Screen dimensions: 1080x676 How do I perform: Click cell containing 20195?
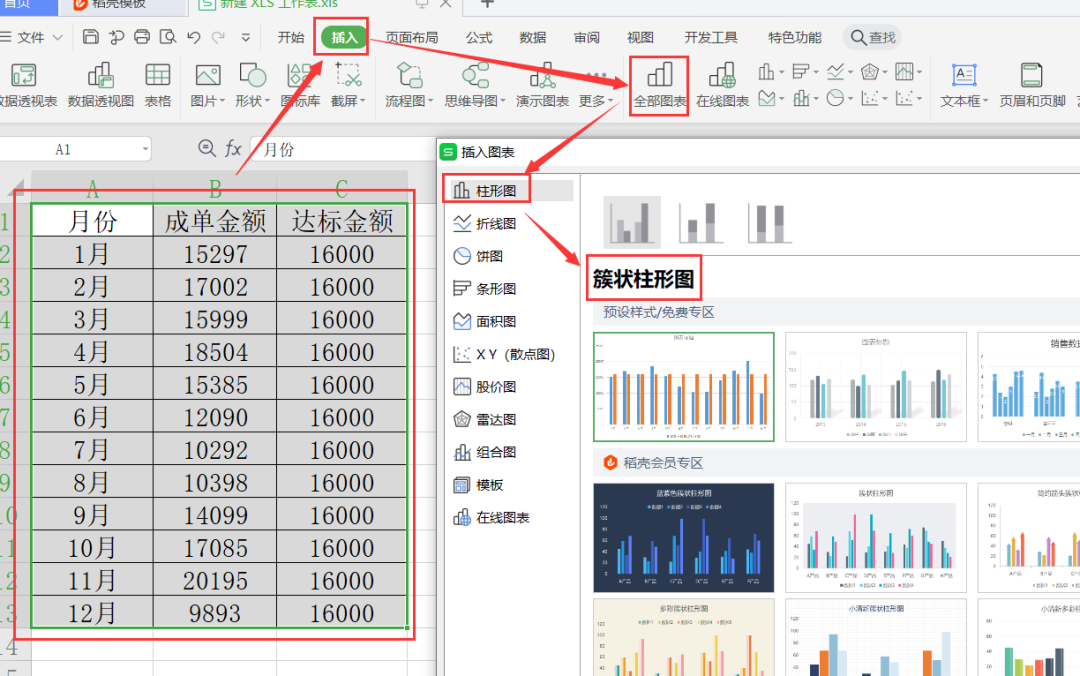tap(215, 581)
